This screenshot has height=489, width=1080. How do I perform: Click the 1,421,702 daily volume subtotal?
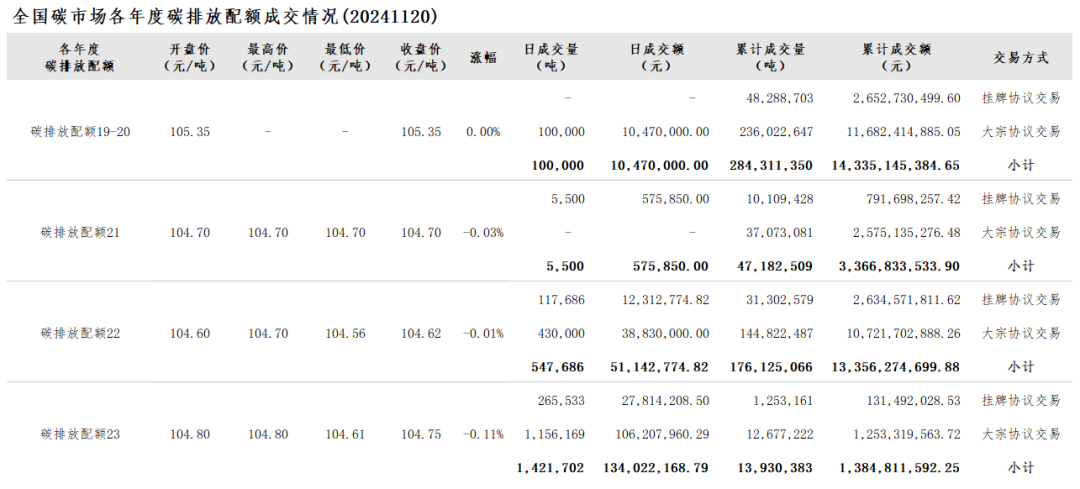coord(551,468)
